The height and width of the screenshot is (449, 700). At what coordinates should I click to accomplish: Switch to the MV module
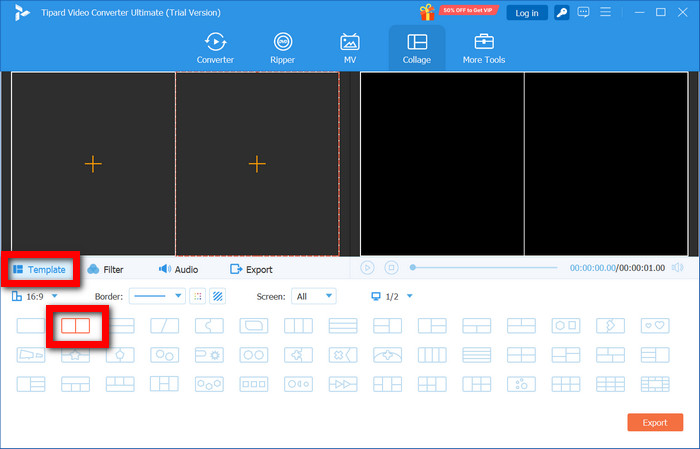point(350,48)
